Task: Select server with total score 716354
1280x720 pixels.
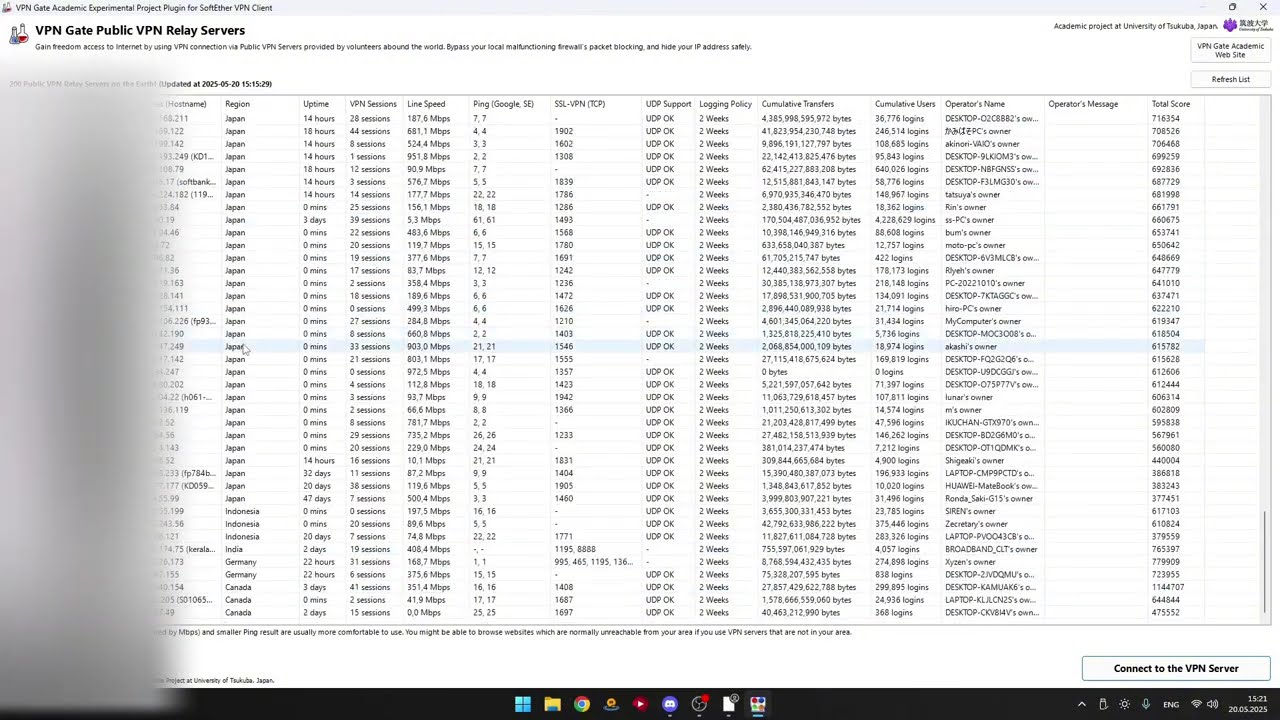Action: coord(680,119)
